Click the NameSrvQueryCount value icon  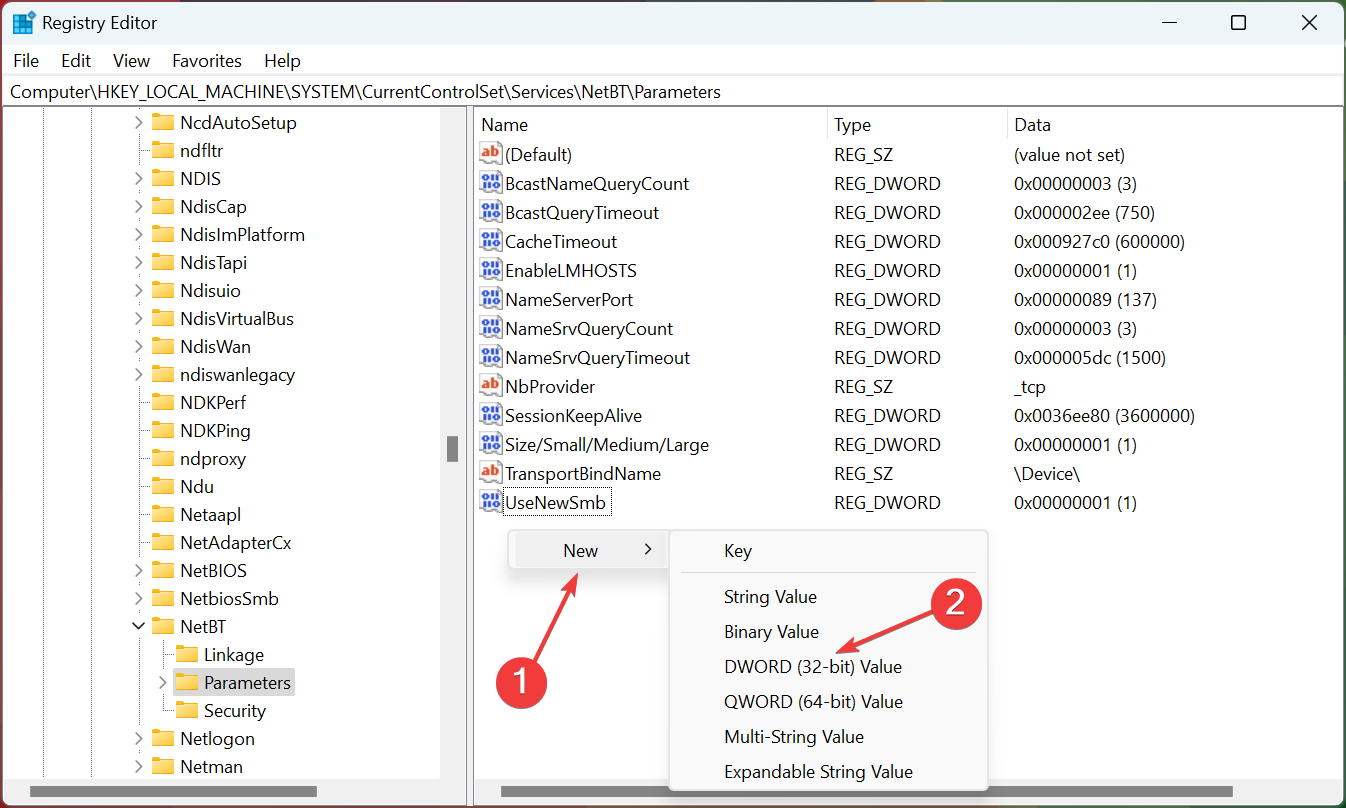click(x=490, y=328)
